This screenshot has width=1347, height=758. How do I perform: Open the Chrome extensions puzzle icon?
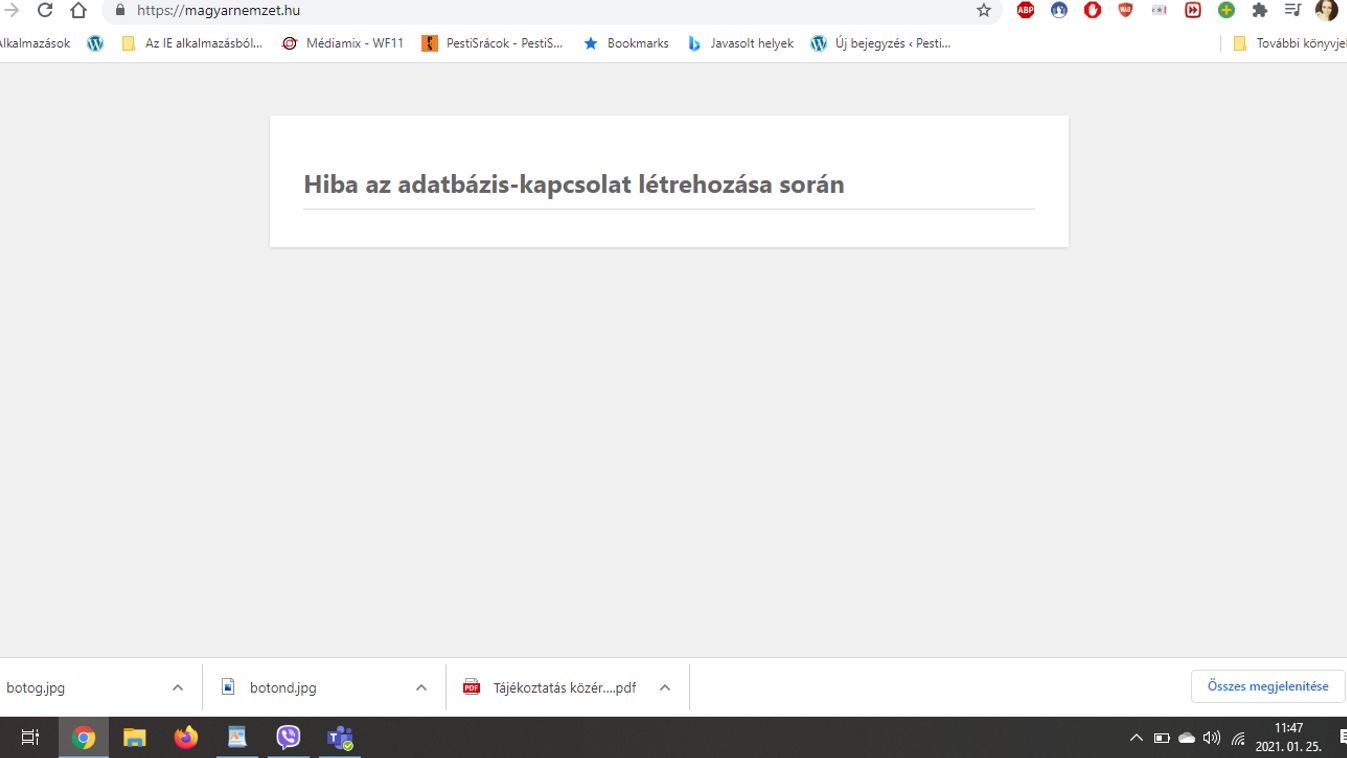1259,10
